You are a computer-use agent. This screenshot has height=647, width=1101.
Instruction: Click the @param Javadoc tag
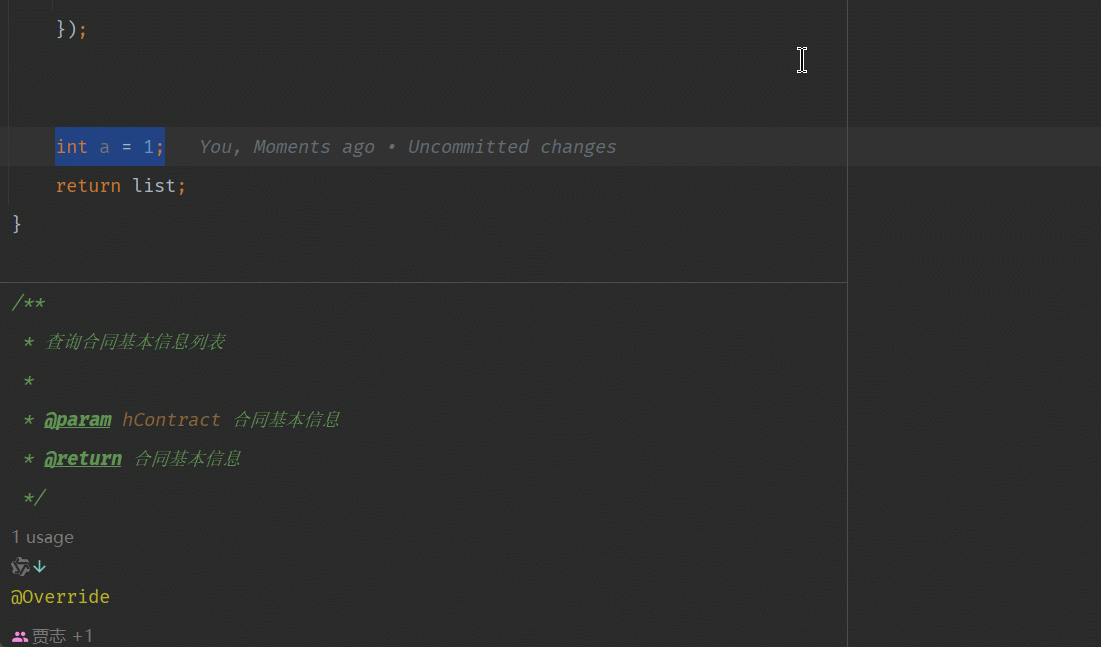point(77,420)
